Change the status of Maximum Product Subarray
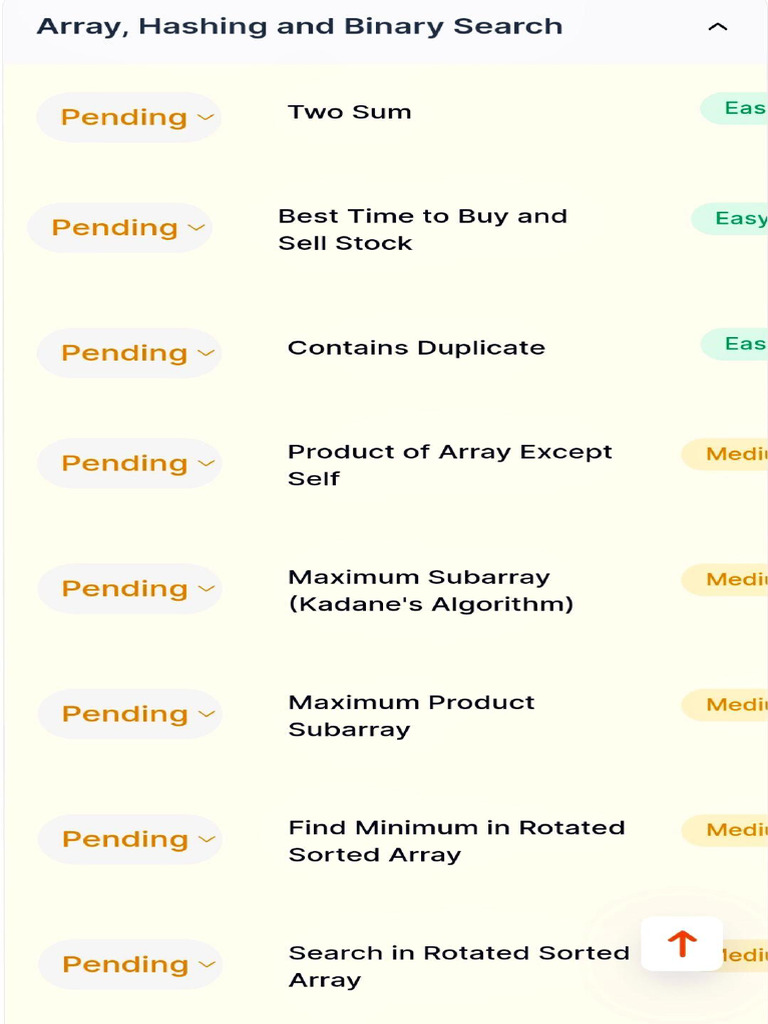The width and height of the screenshot is (768, 1024). point(129,714)
